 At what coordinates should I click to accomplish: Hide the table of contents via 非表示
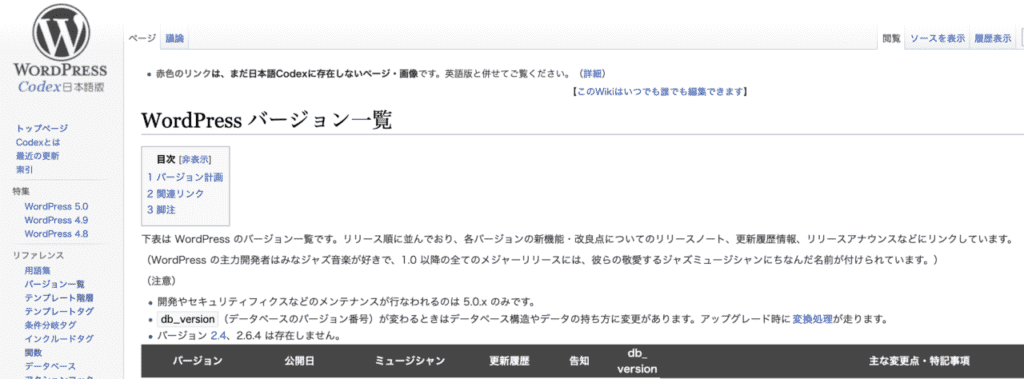click(x=195, y=159)
